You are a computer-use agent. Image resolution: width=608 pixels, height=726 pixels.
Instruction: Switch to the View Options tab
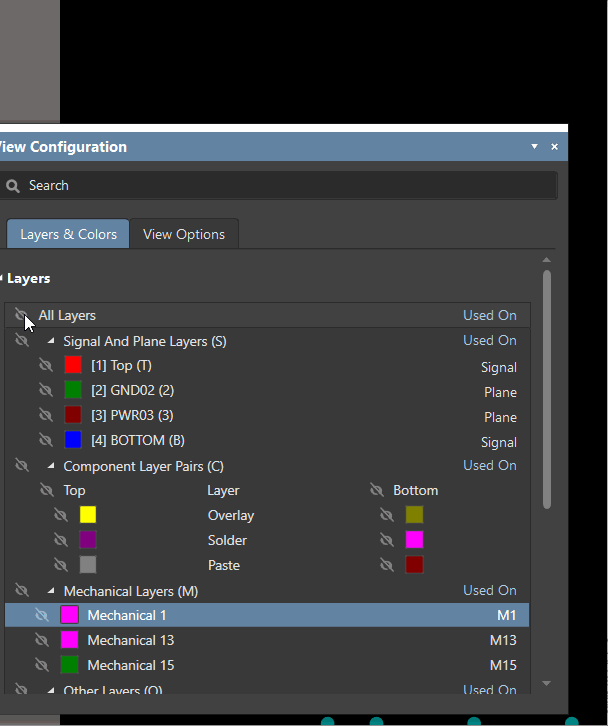(x=184, y=234)
